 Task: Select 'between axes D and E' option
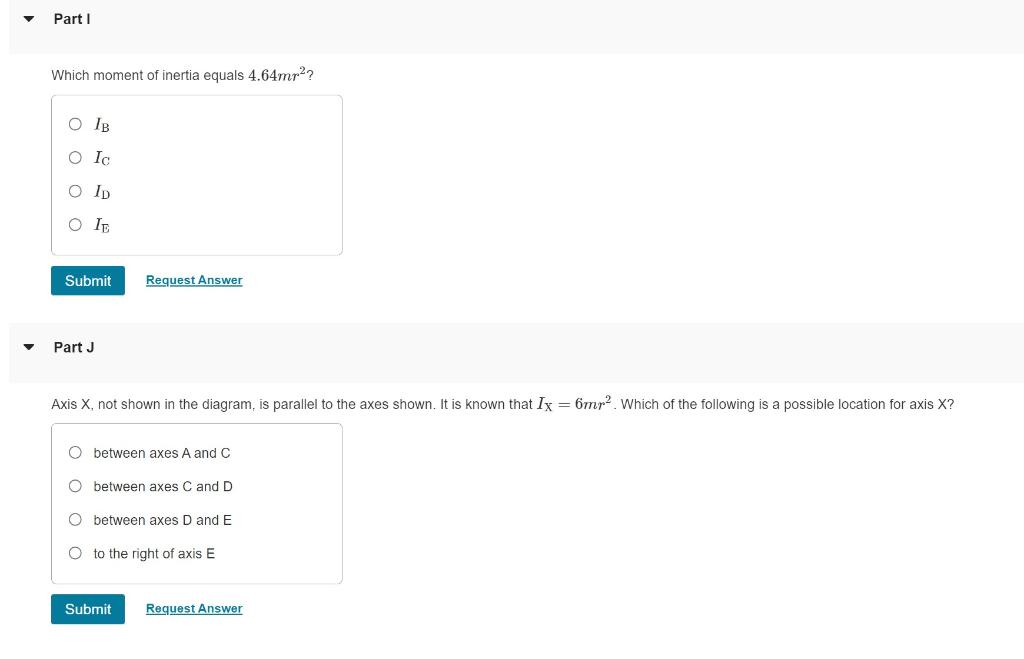click(x=75, y=520)
